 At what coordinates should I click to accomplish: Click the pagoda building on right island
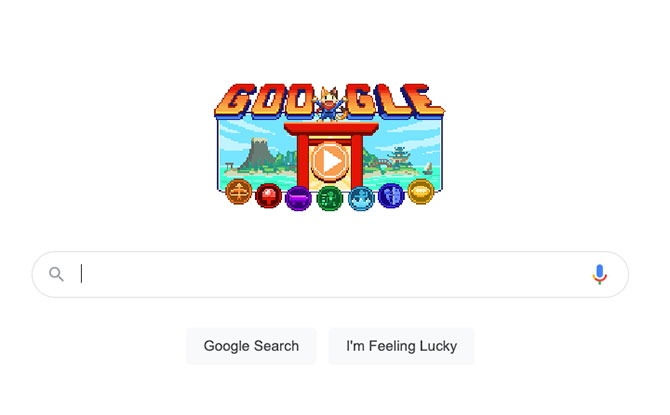point(400,156)
